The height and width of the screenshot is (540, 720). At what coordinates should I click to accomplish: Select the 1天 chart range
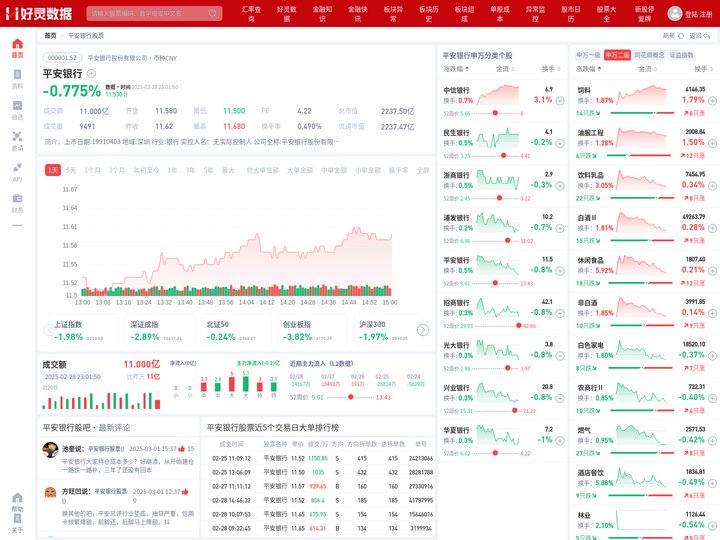pos(53,170)
